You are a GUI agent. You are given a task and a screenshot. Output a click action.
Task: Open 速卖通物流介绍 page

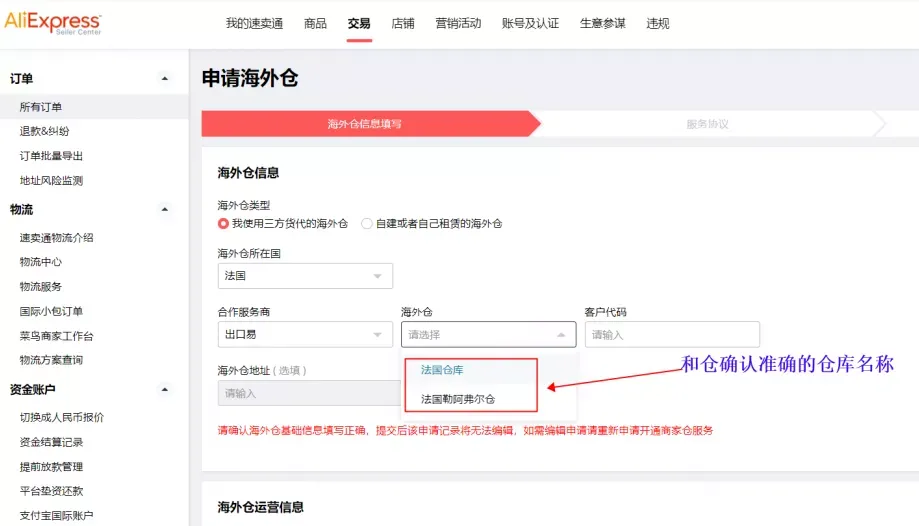(x=56, y=237)
